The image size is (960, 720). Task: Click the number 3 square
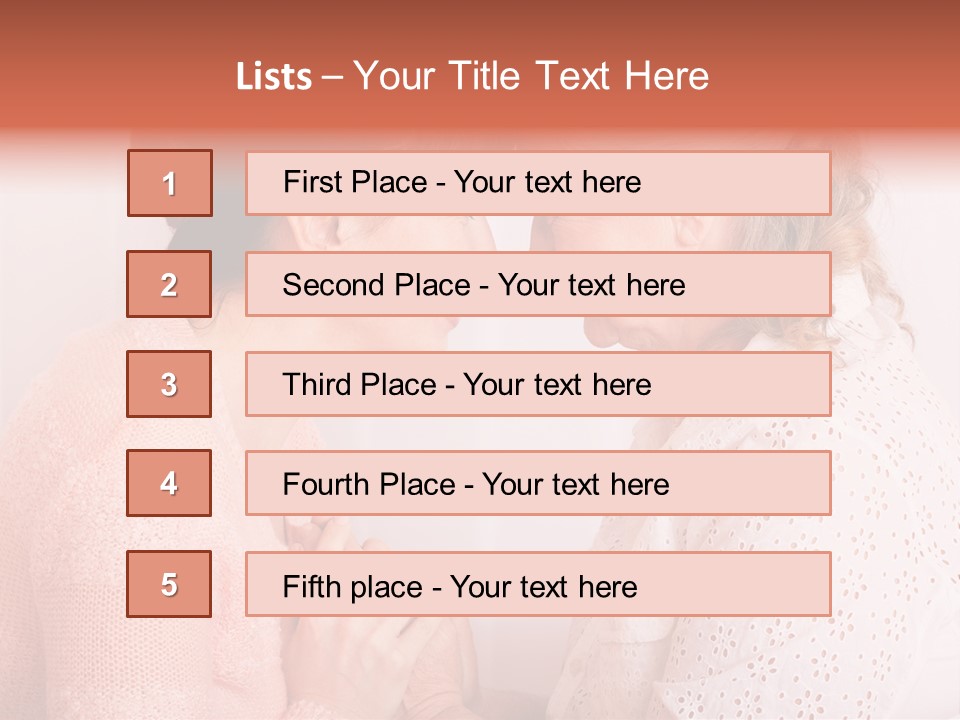[169, 384]
